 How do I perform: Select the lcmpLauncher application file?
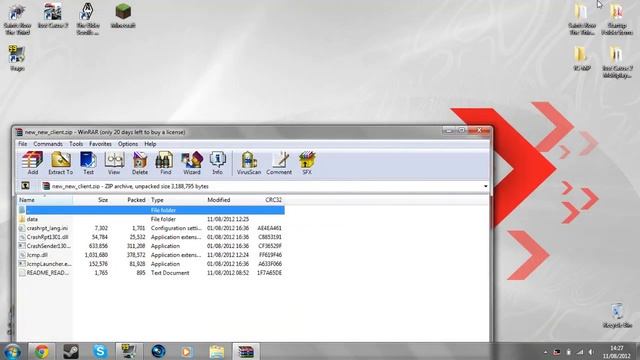(151, 264)
